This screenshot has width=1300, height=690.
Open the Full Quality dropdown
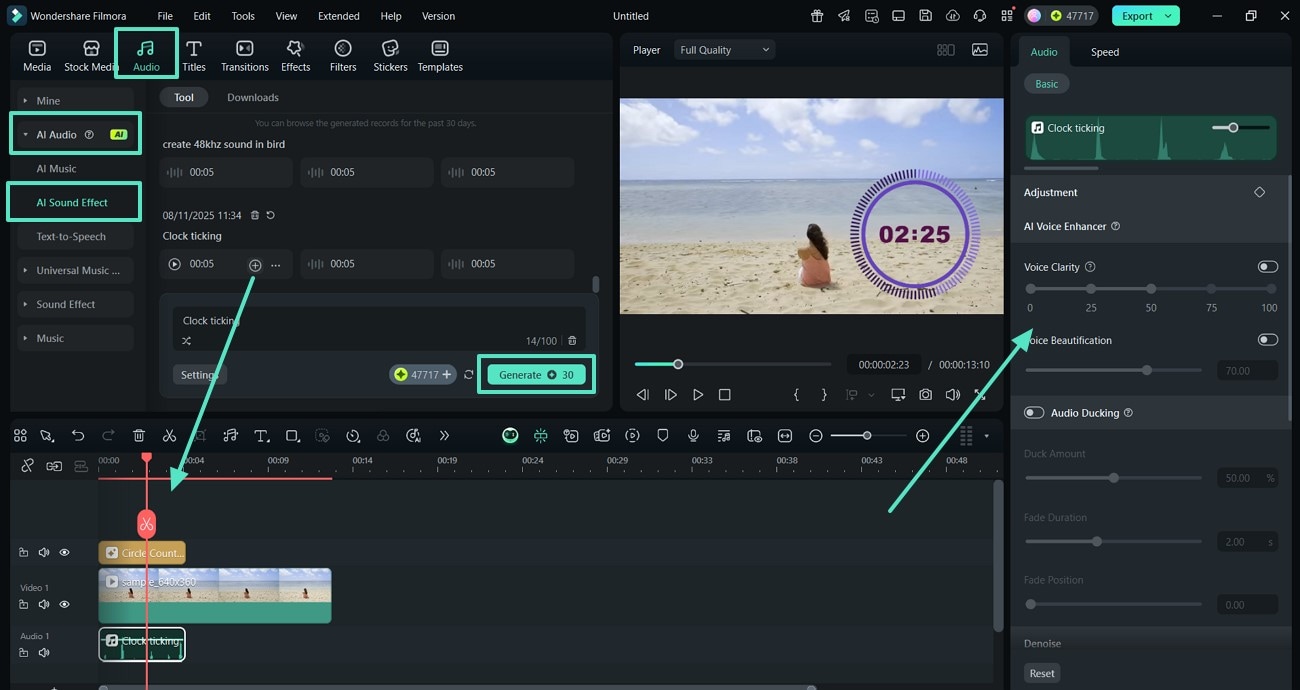[724, 50]
